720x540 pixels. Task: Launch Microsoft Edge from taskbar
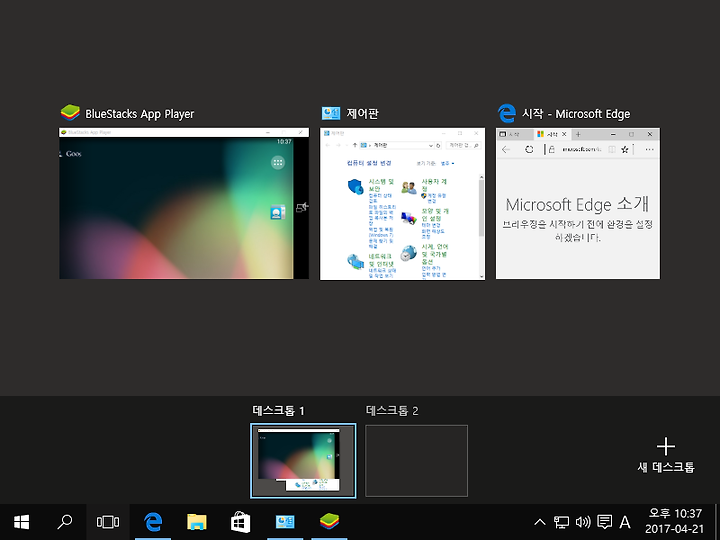click(153, 522)
